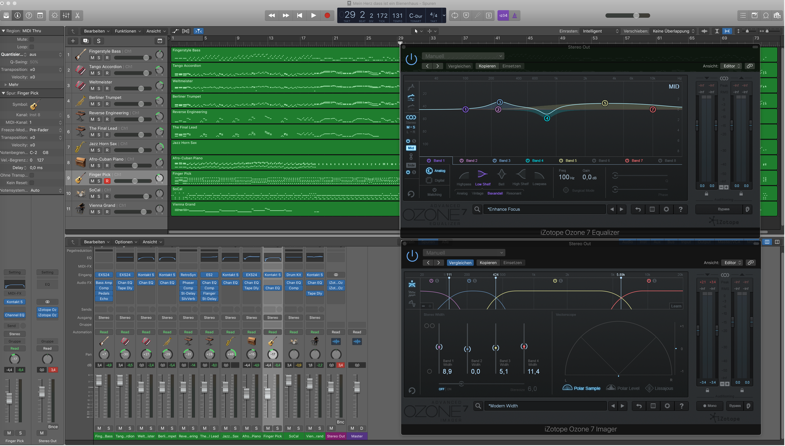Toggle the automation view button

coord(175,31)
